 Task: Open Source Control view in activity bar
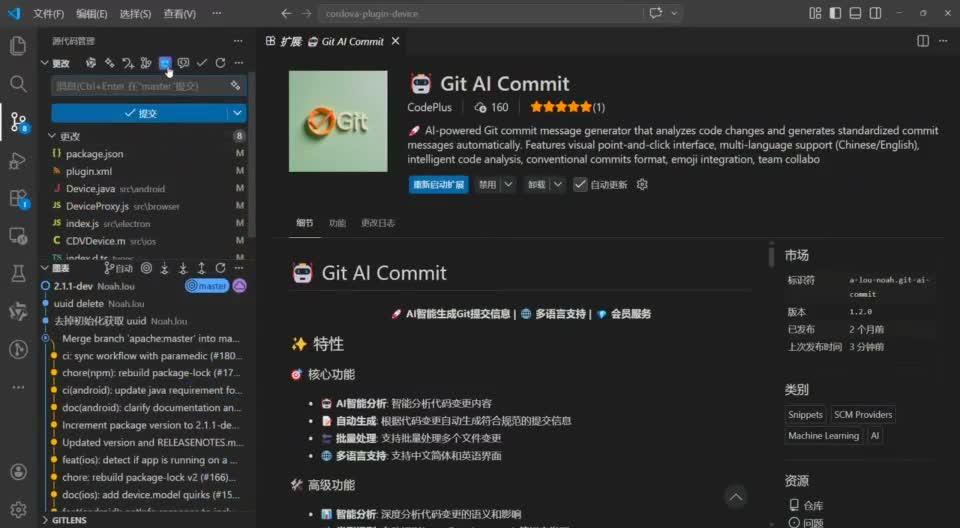pyautogui.click(x=18, y=122)
